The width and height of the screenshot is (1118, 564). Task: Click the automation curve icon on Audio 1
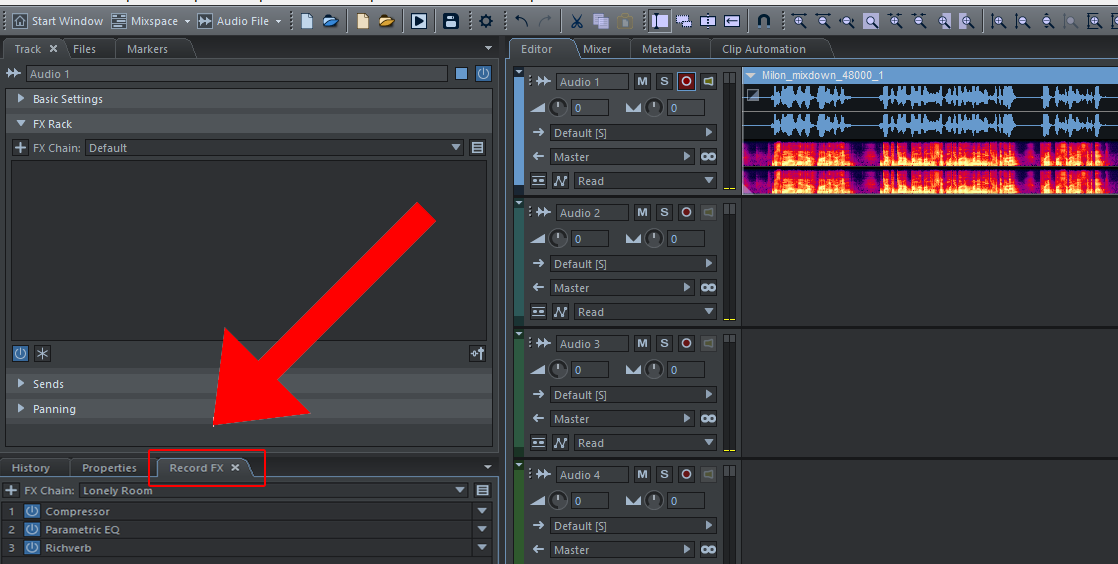561,181
